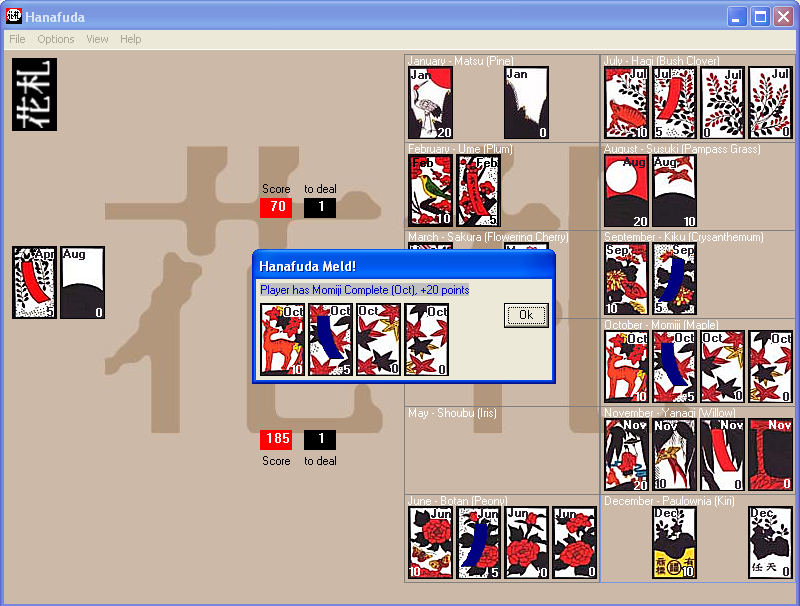Image resolution: width=800 pixels, height=606 pixels.
Task: Click the November swallow 10-point card
Action: tap(674, 454)
